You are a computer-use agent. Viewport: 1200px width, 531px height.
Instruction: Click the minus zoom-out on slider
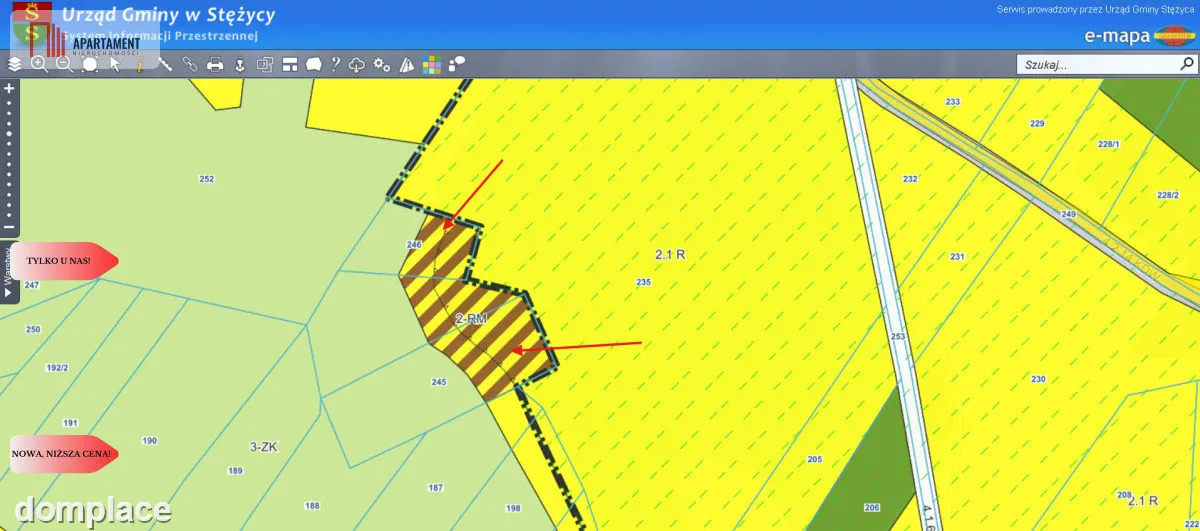pos(9,227)
